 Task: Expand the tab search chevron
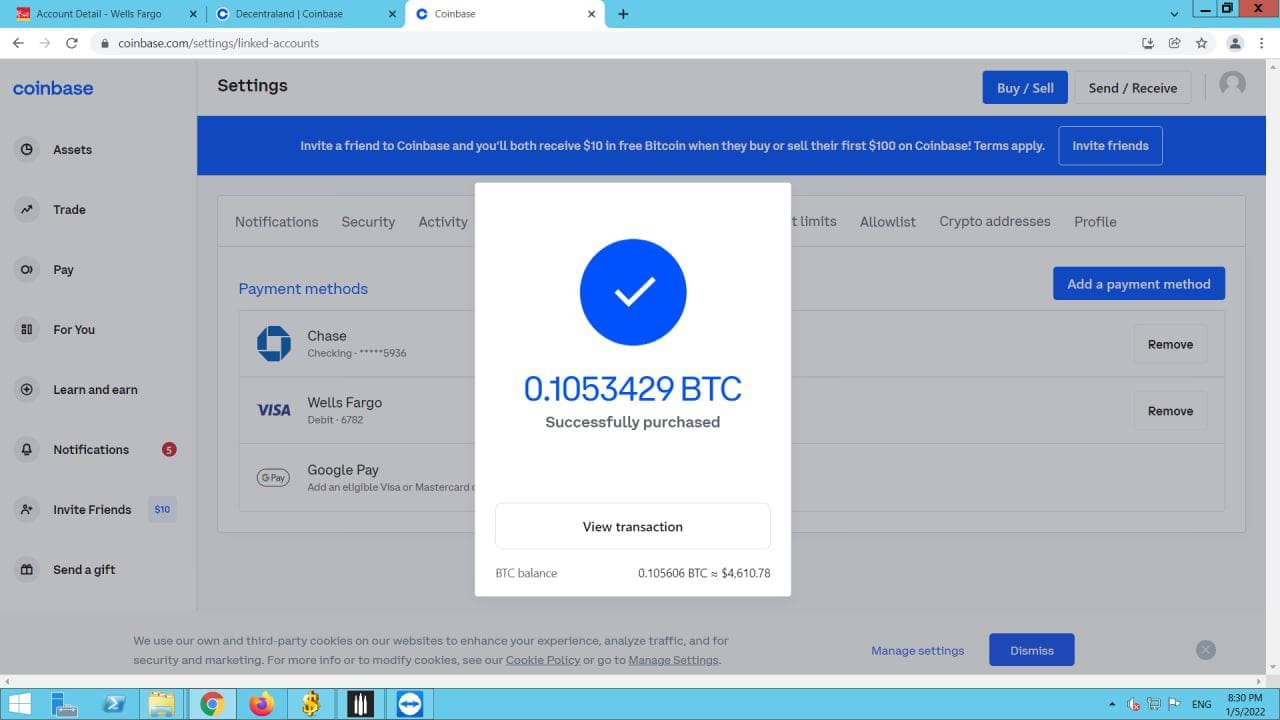coord(1175,14)
